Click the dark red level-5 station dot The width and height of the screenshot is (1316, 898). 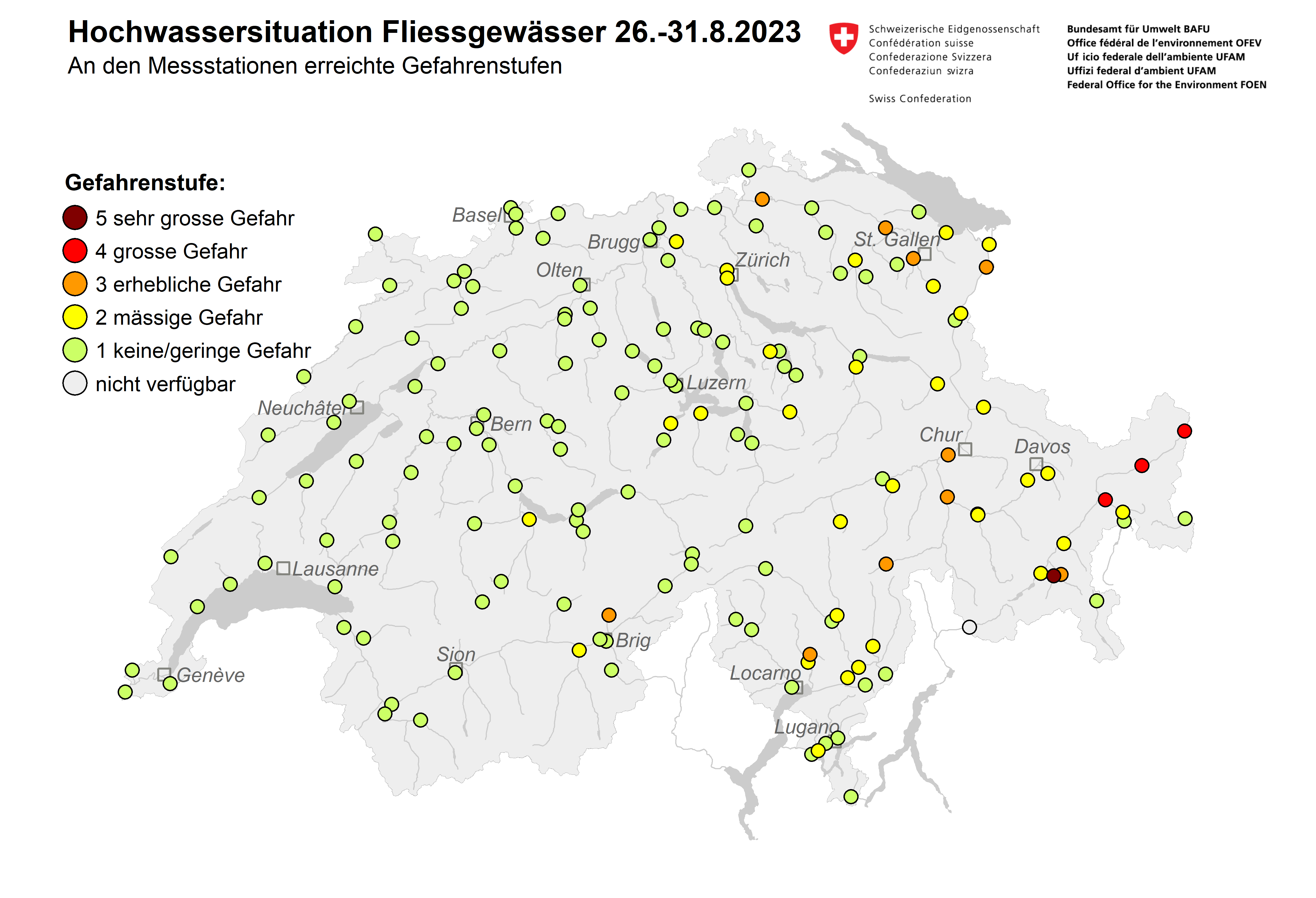pyautogui.click(x=1053, y=576)
